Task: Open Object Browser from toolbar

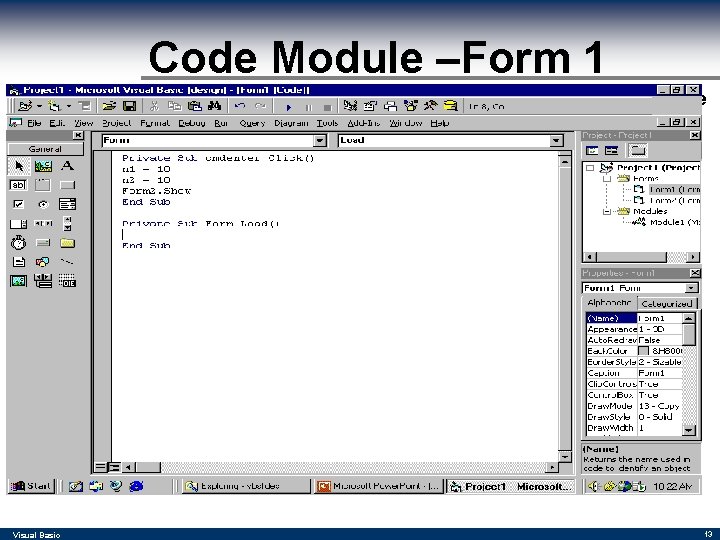Action: coord(411,106)
